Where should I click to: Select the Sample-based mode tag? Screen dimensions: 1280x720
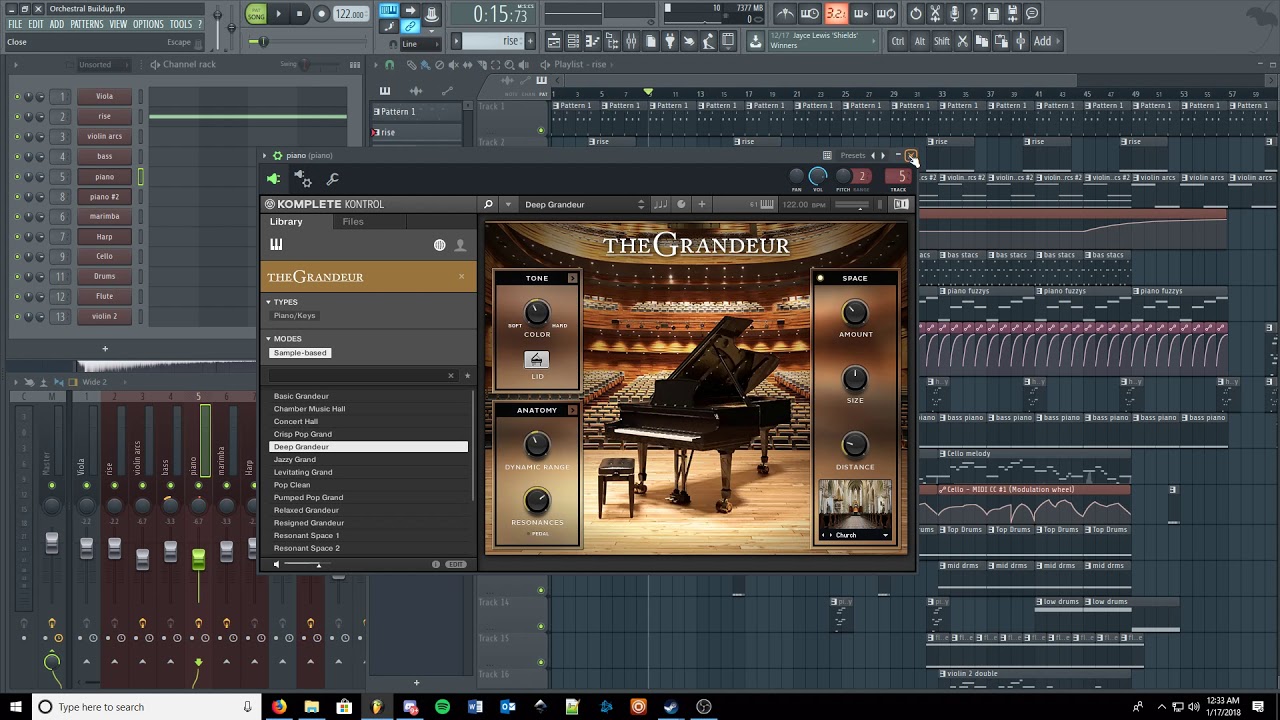tap(300, 353)
